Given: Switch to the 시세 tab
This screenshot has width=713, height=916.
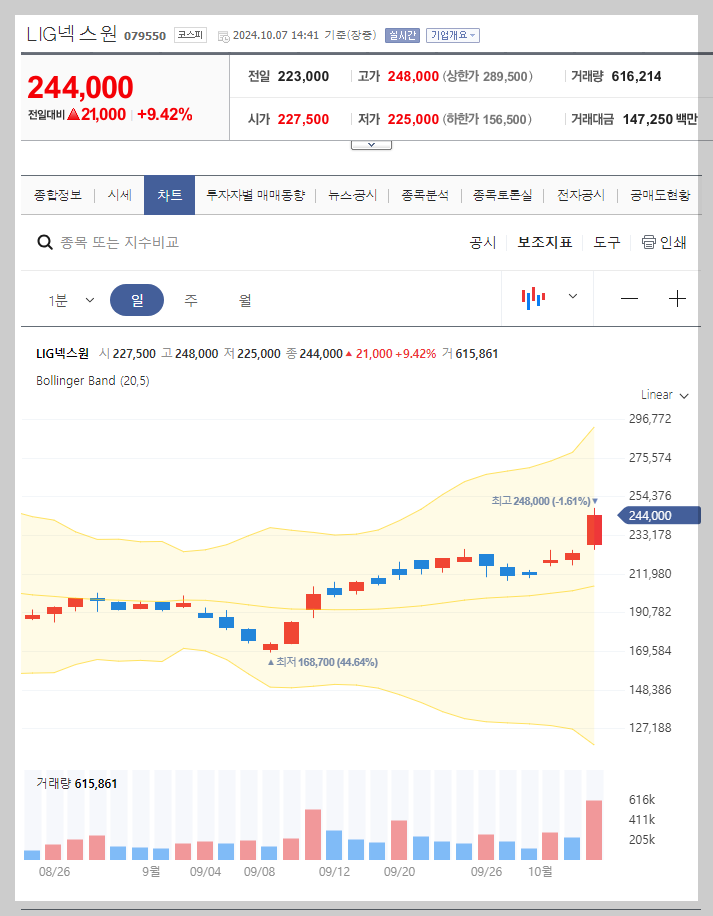Looking at the screenshot, I should (119, 195).
